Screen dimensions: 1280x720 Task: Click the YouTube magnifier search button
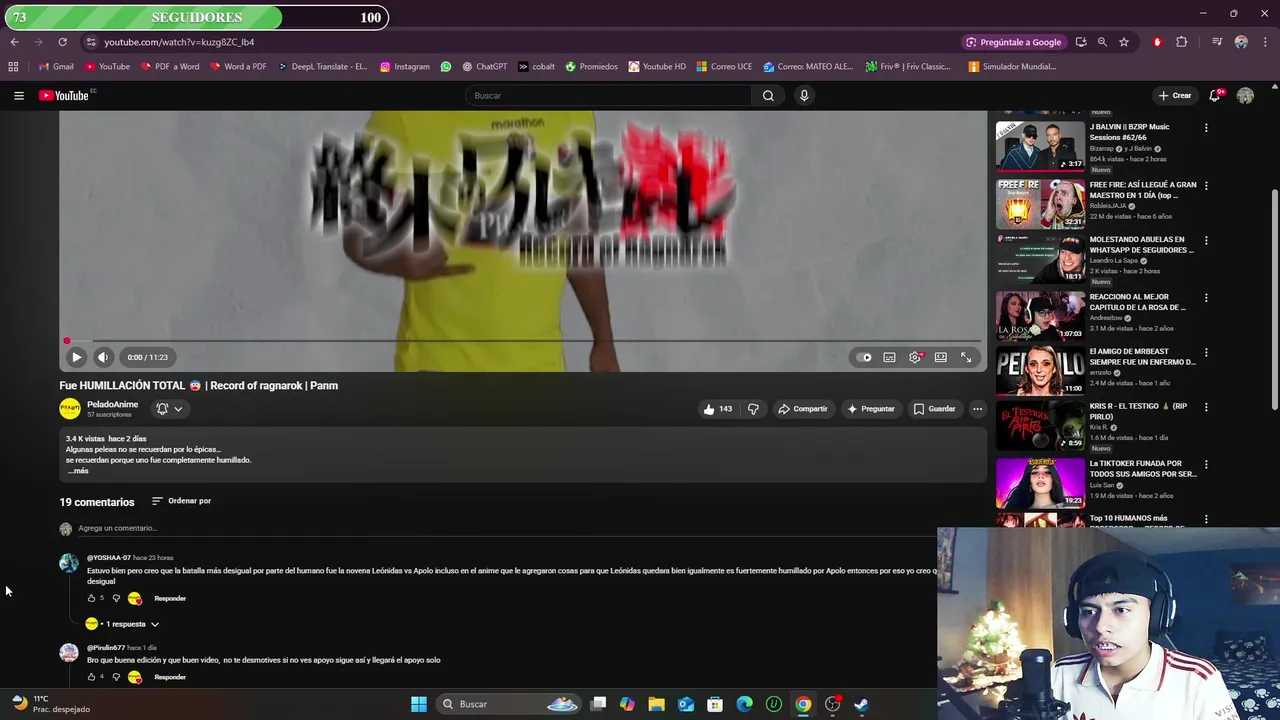(x=768, y=95)
